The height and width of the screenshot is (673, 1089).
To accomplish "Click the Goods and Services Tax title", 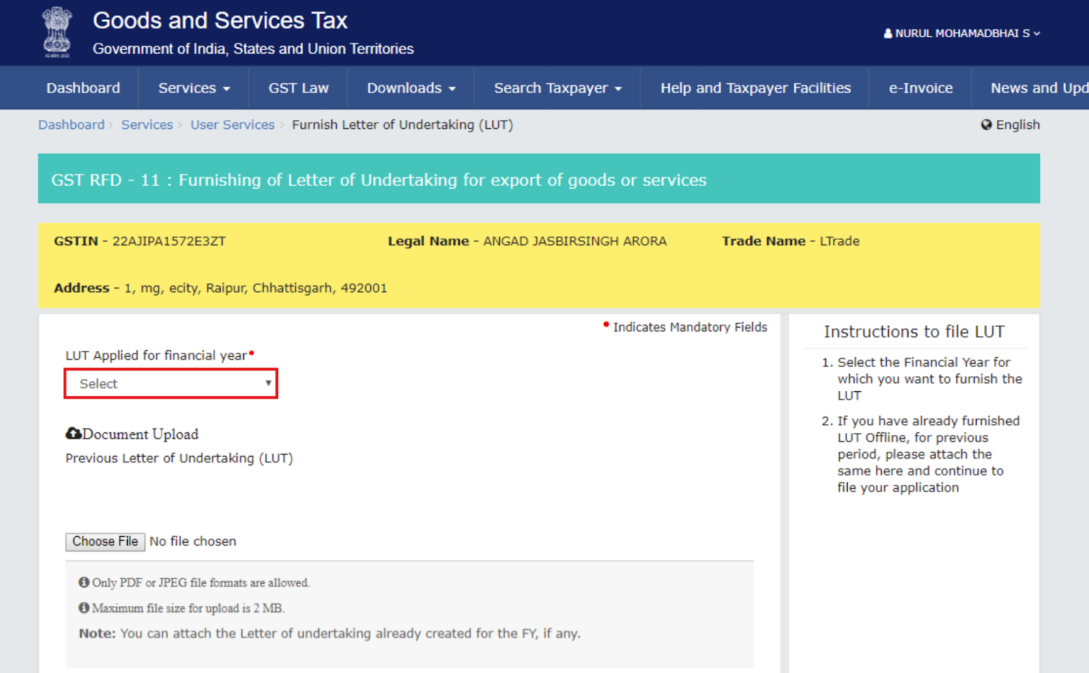I will (220, 21).
